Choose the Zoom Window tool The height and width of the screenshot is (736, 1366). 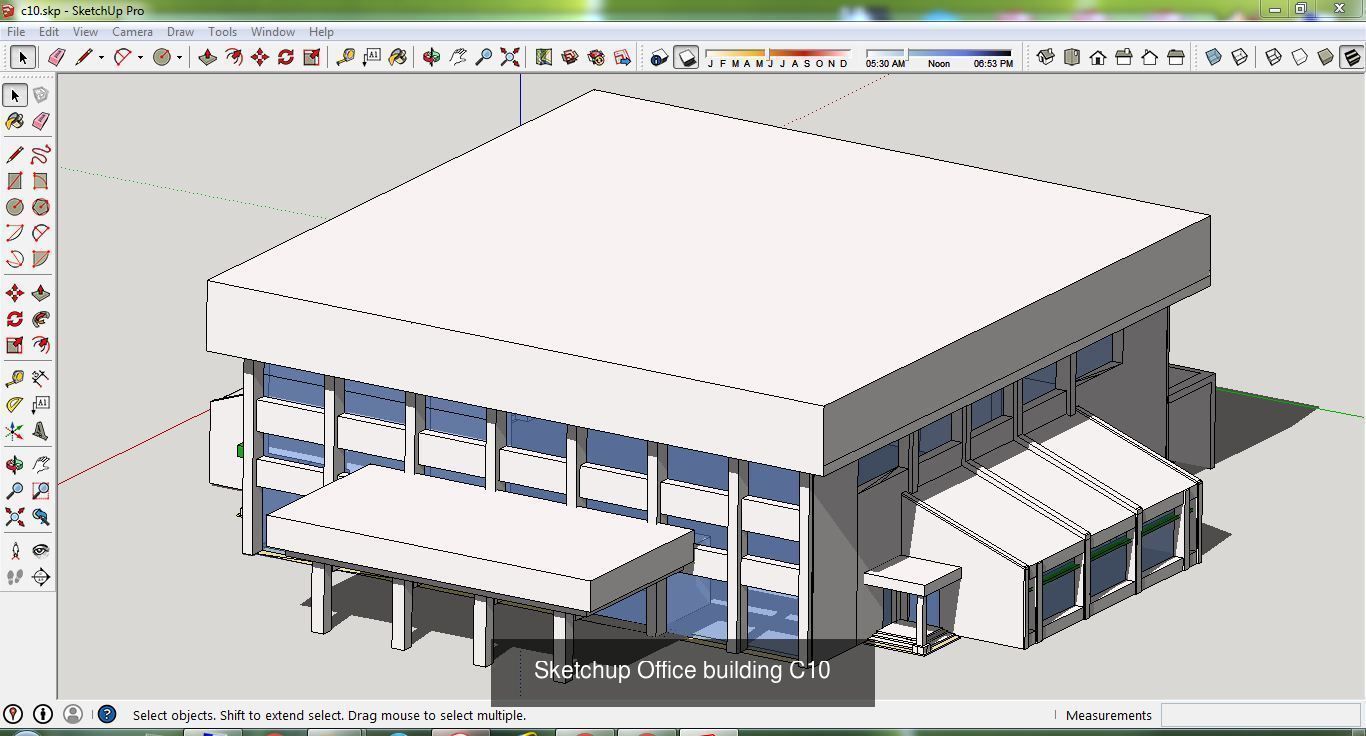[41, 491]
